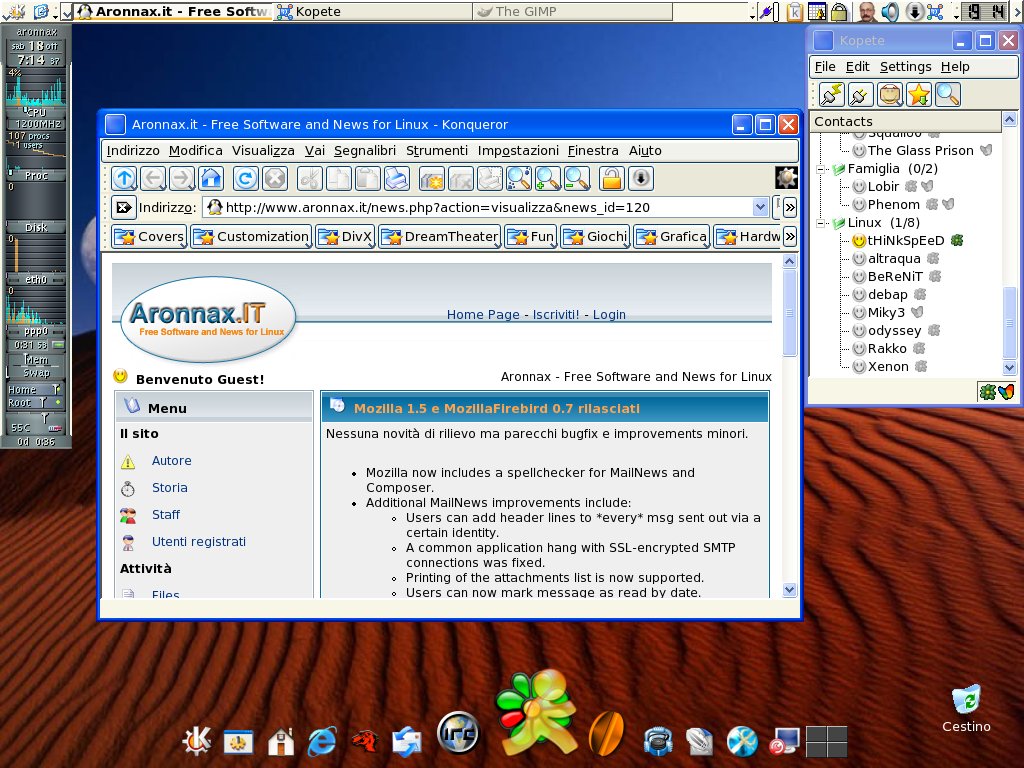The width and height of the screenshot is (1024, 768).
Task: Open the Segnalibri menu
Action: (364, 151)
